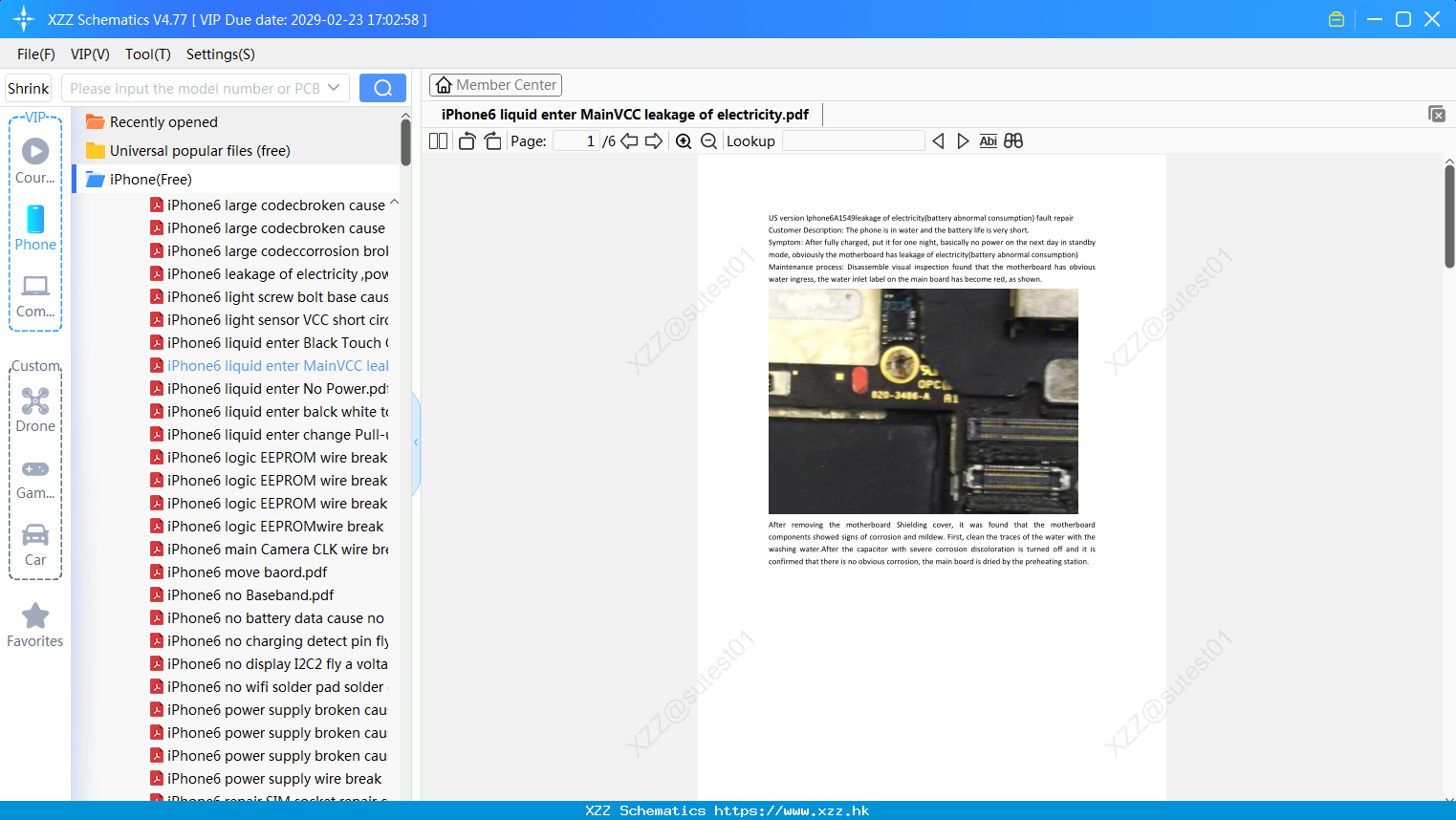Toggle match whole word Abi icon
Viewport: 1456px width, 820px height.
coord(988,140)
